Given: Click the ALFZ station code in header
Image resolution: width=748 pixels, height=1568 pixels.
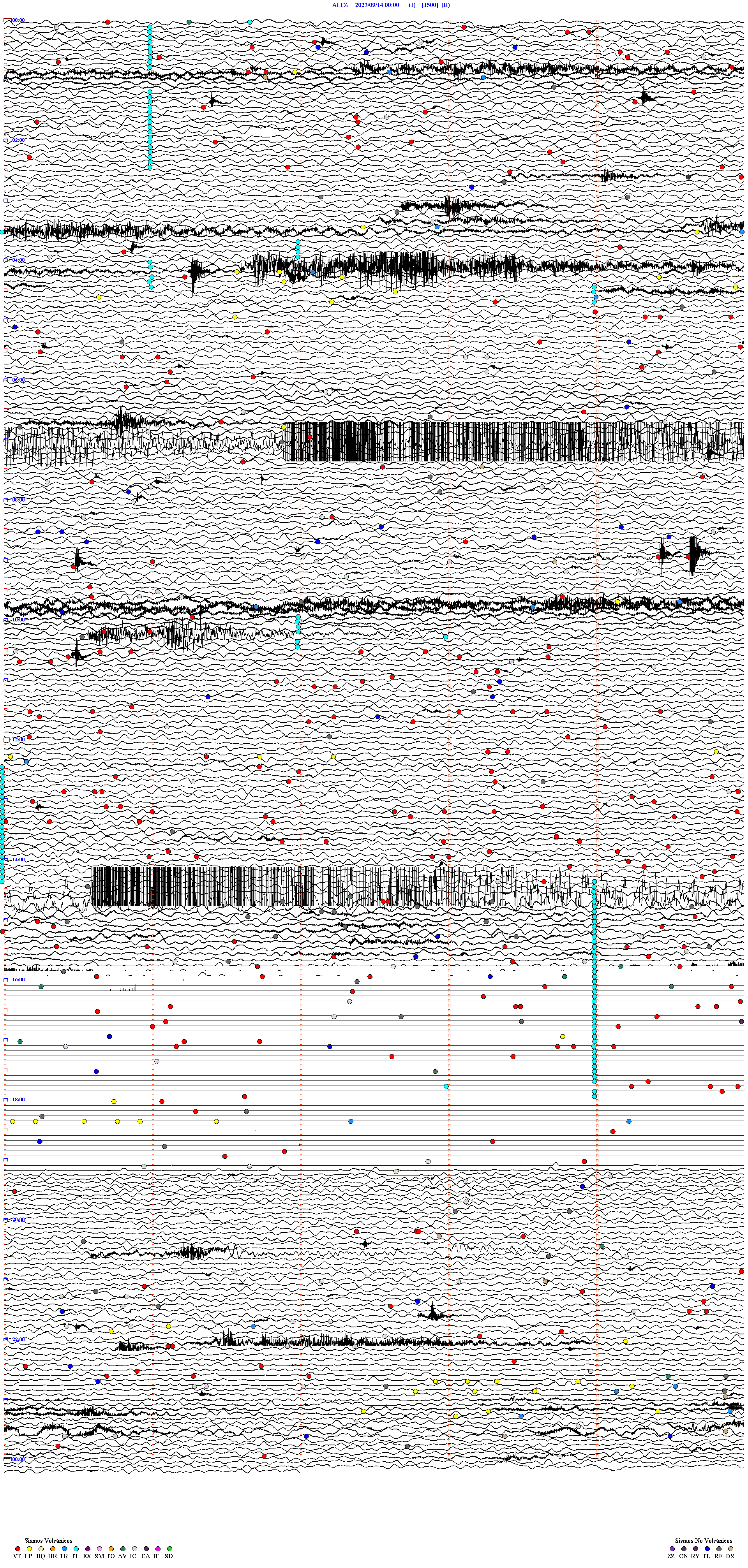Looking at the screenshot, I should 340,5.
